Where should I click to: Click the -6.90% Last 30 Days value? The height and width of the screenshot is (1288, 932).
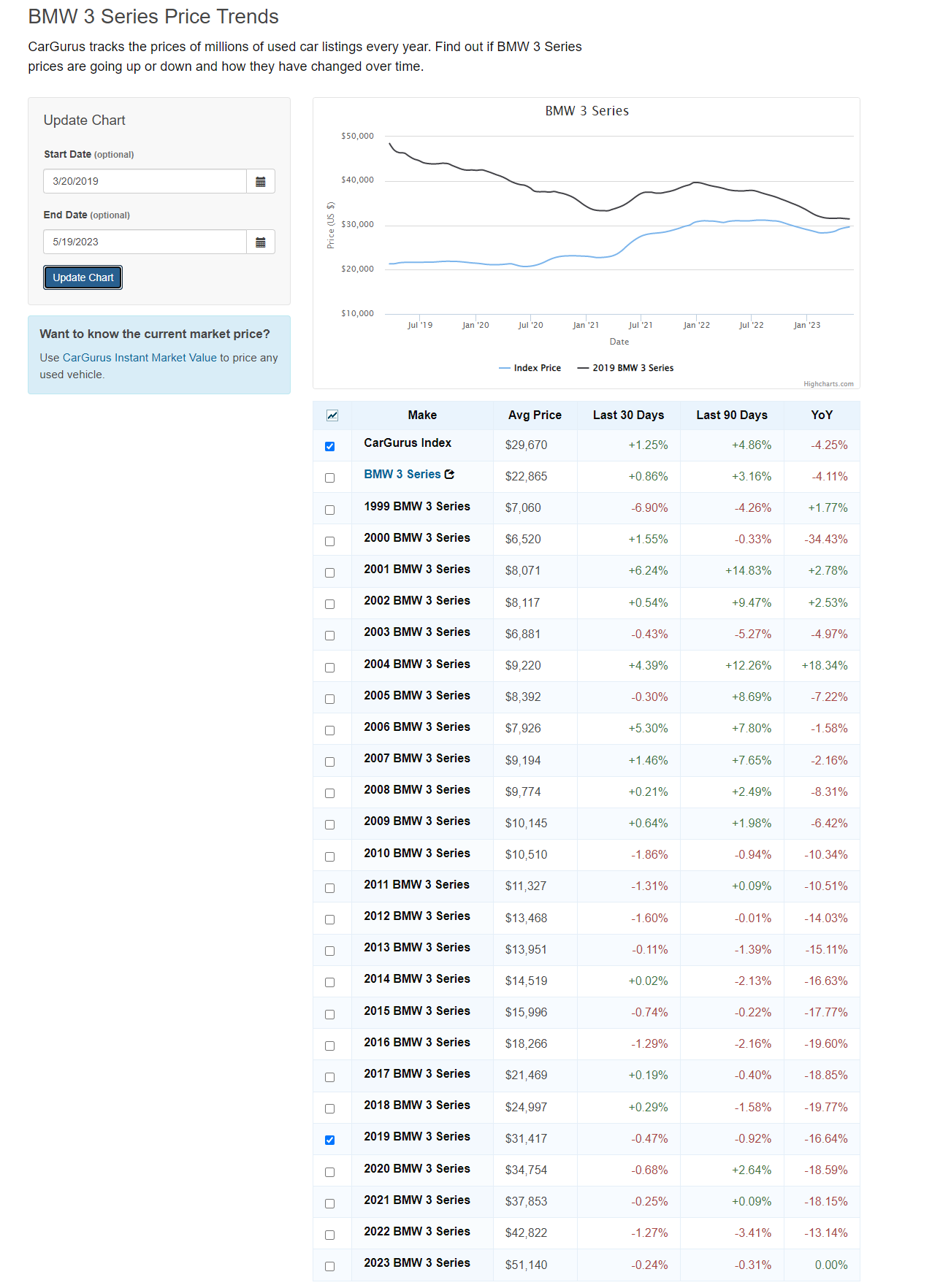649,508
